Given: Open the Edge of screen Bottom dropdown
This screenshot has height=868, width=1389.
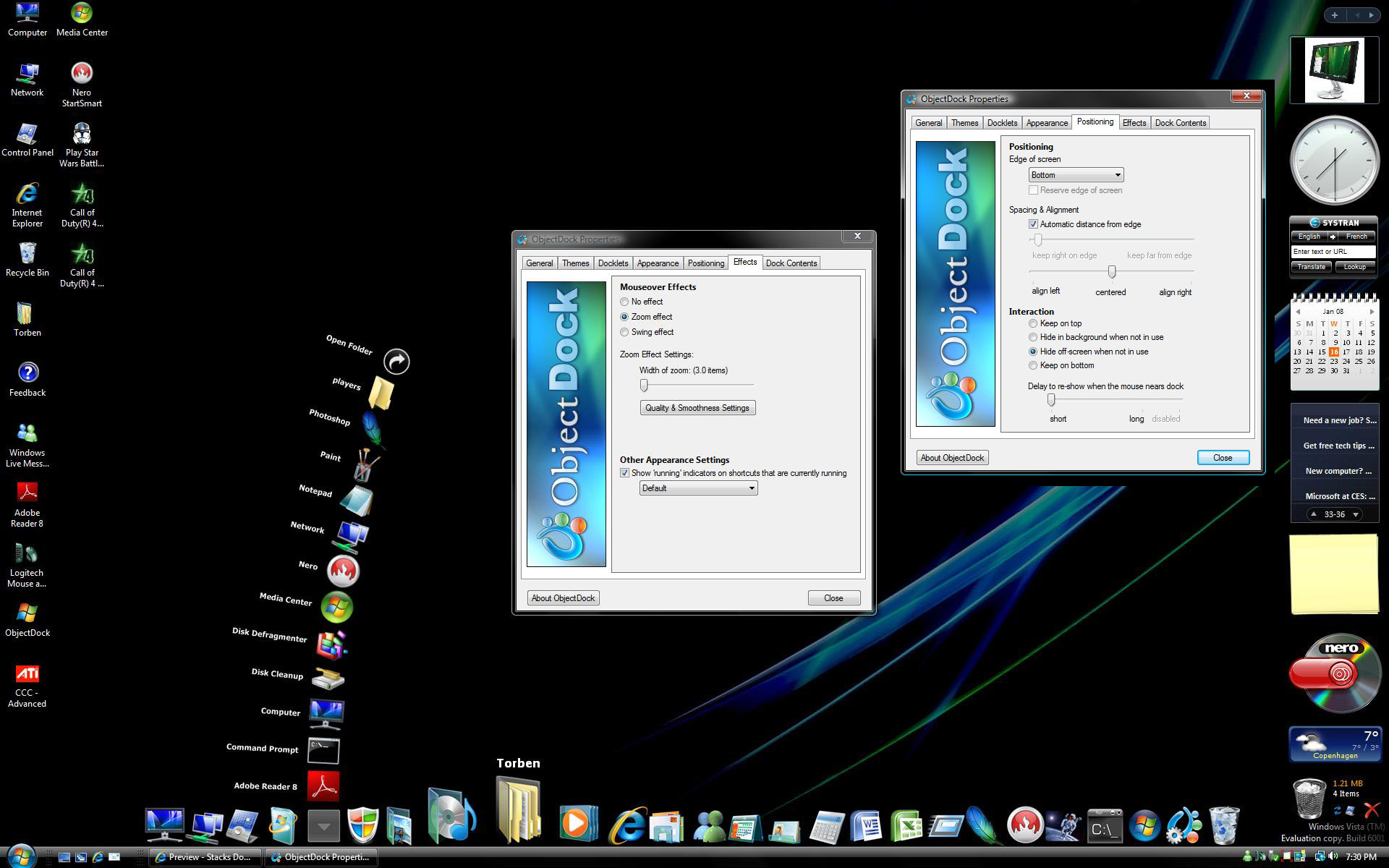Looking at the screenshot, I should [x=1076, y=175].
